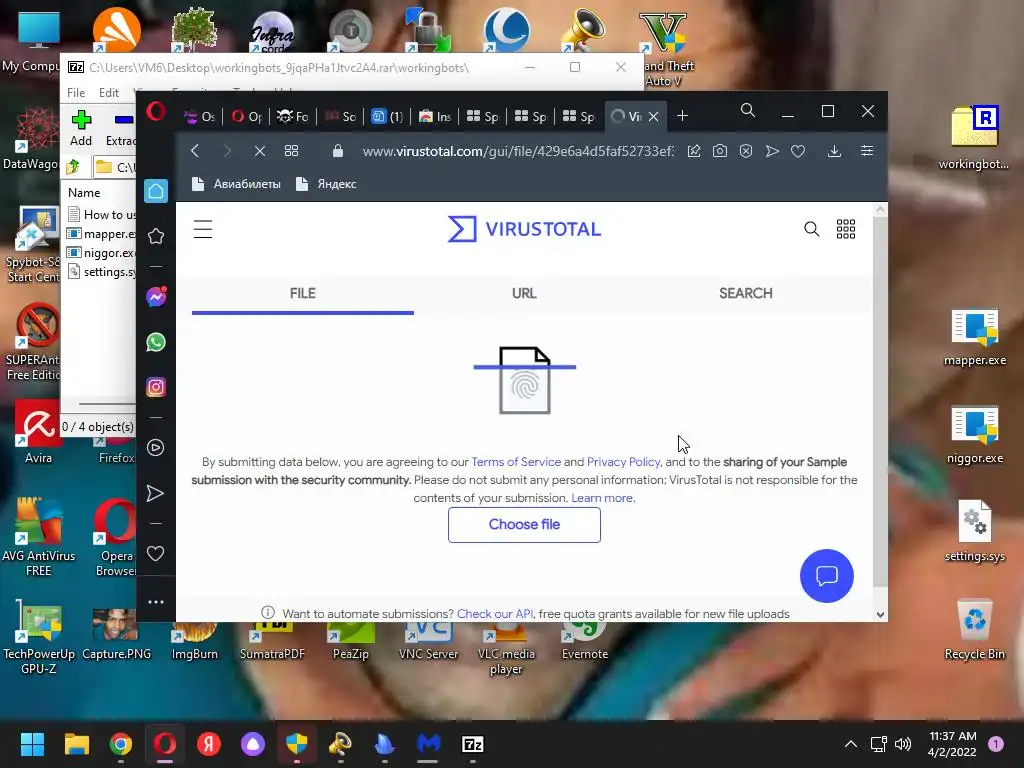Viewport: 1024px width, 768px height.
Task: Open volume icon in system tray
Action: (x=903, y=744)
